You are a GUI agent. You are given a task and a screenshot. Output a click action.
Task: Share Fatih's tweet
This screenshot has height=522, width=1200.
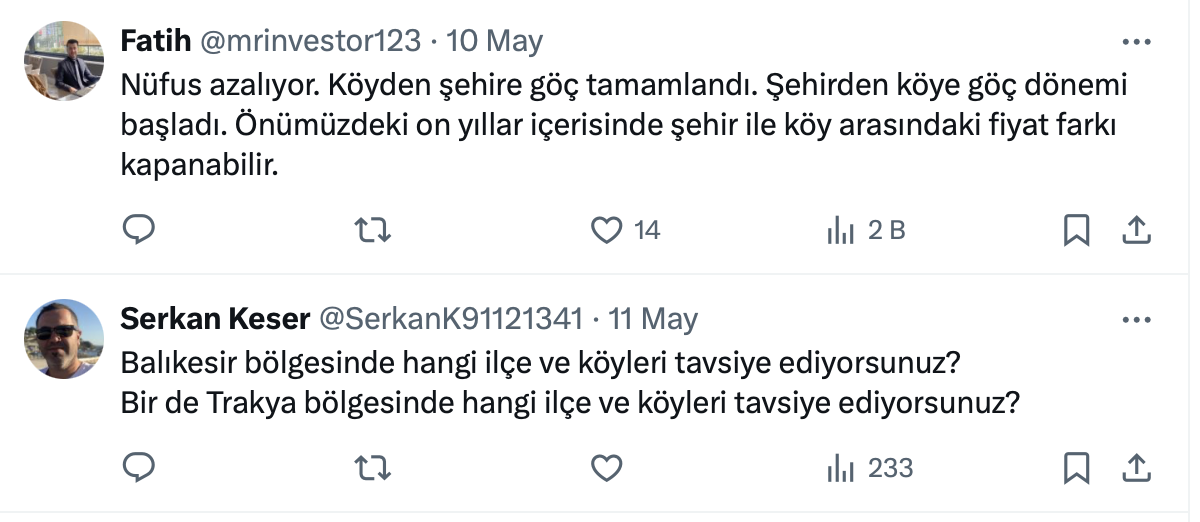(1136, 231)
